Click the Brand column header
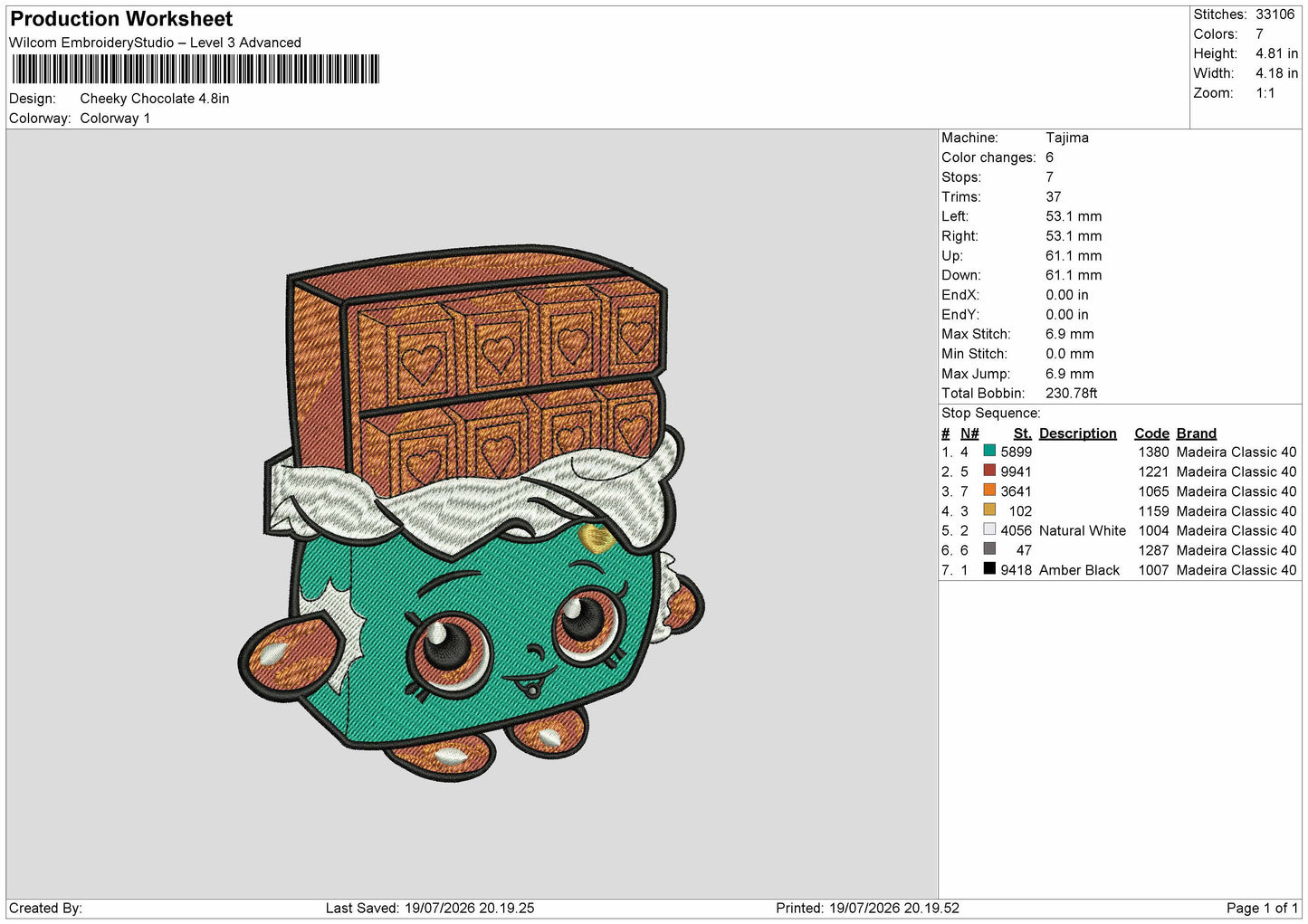Viewport: 1308px width, 924px height. [1197, 433]
